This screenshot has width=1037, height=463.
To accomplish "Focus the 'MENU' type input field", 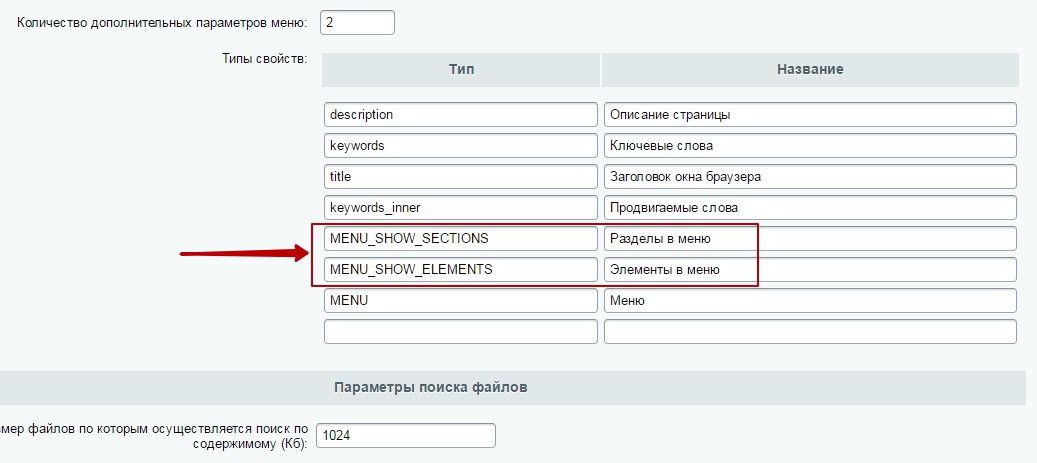I will [x=460, y=301].
